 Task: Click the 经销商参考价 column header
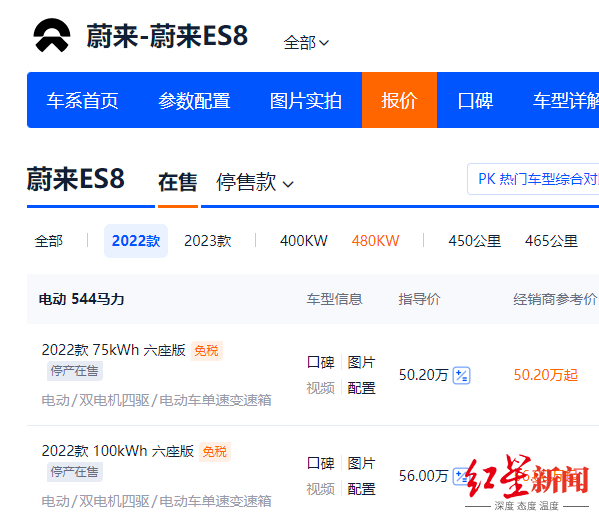tap(555, 299)
